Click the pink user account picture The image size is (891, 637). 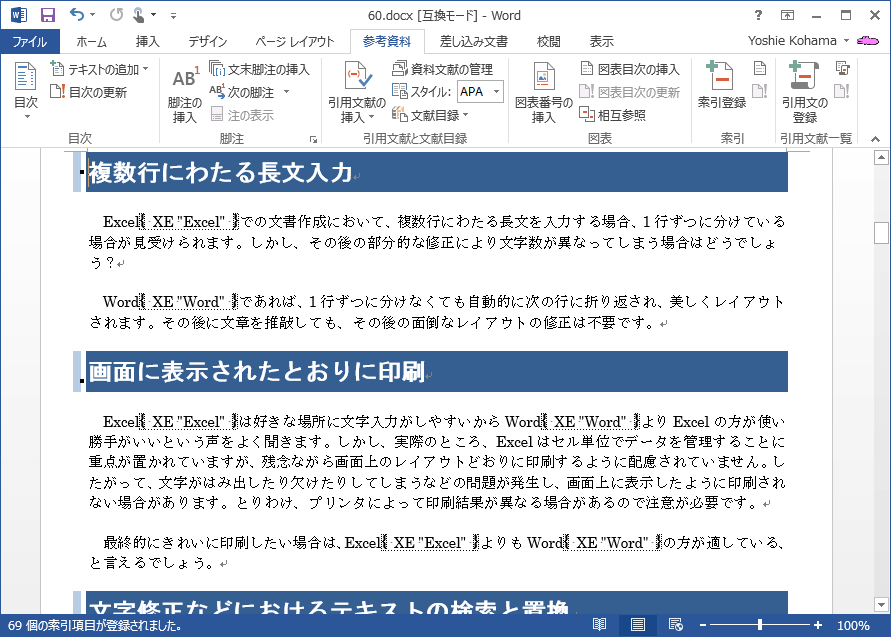pyautogui.click(x=868, y=41)
